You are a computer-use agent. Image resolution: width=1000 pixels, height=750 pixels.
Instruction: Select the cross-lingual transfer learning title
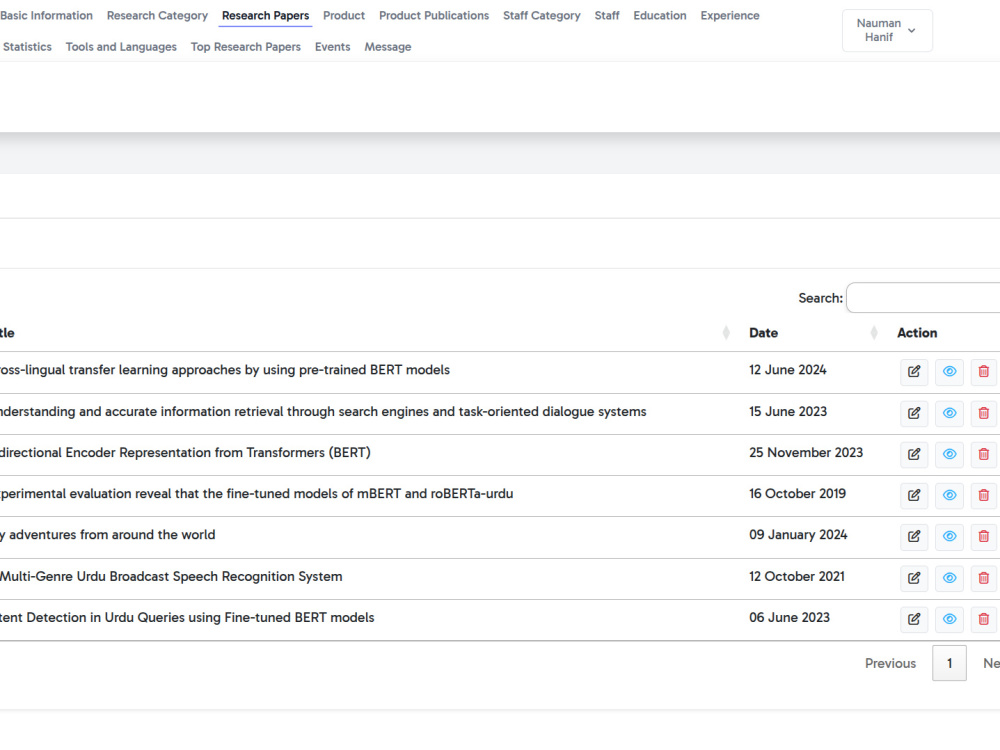[224, 370]
